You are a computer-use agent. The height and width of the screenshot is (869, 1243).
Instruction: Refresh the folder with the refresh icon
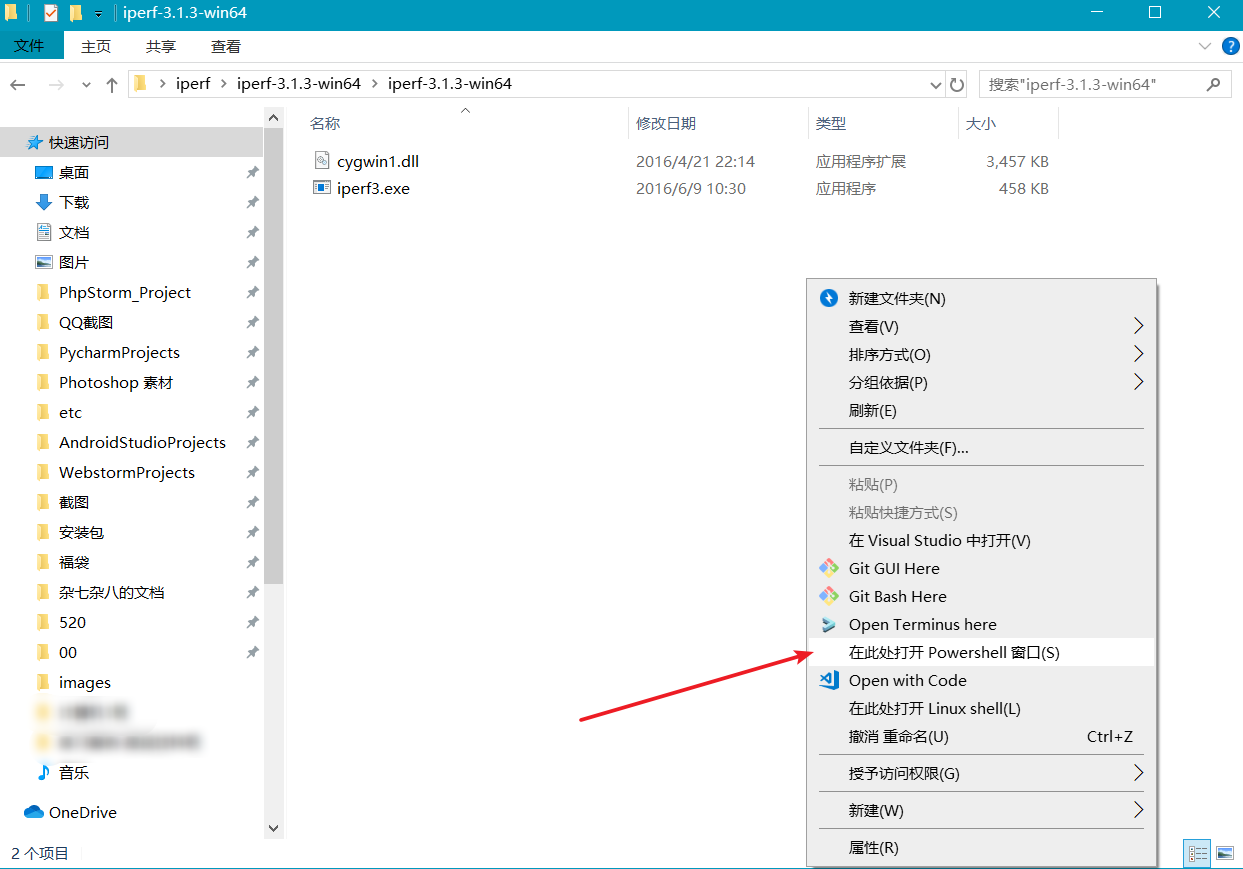click(957, 84)
